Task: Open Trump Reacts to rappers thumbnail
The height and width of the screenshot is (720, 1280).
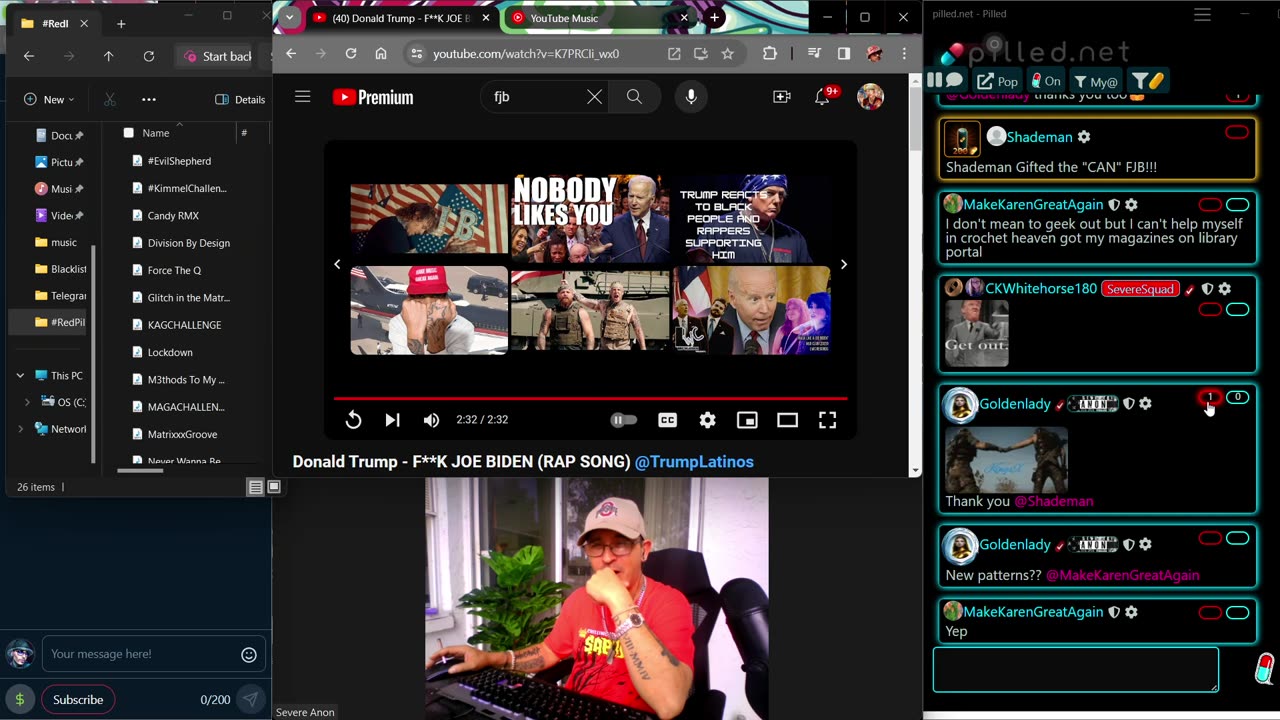Action: [x=752, y=219]
